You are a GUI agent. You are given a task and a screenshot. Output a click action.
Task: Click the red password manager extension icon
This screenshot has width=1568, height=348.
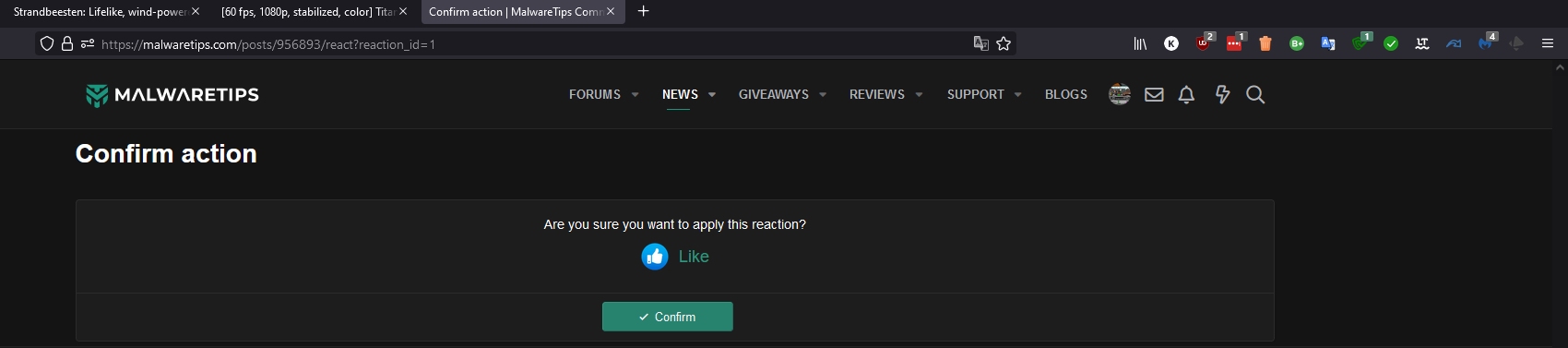(x=1235, y=42)
